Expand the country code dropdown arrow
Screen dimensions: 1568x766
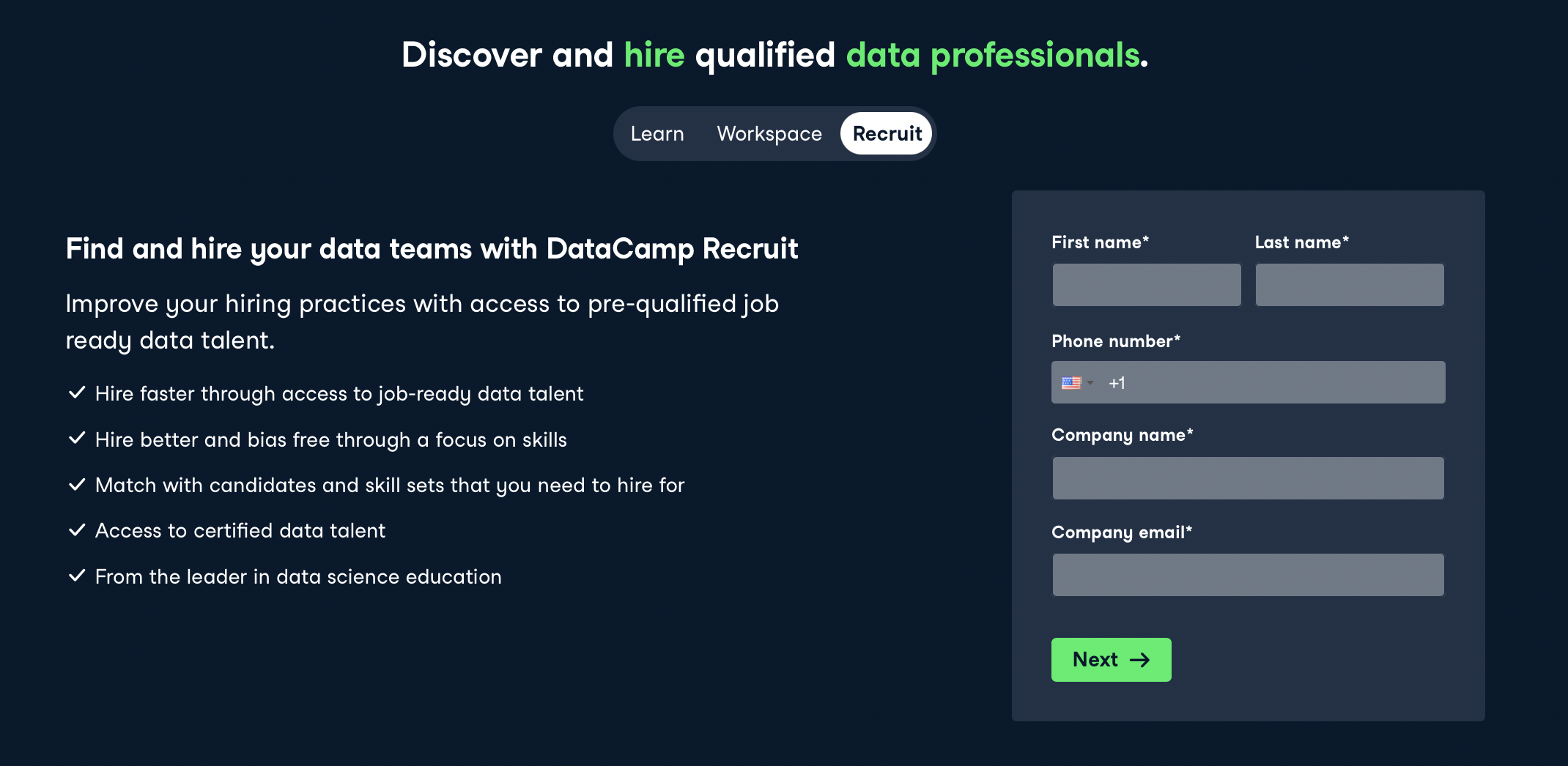point(1090,383)
